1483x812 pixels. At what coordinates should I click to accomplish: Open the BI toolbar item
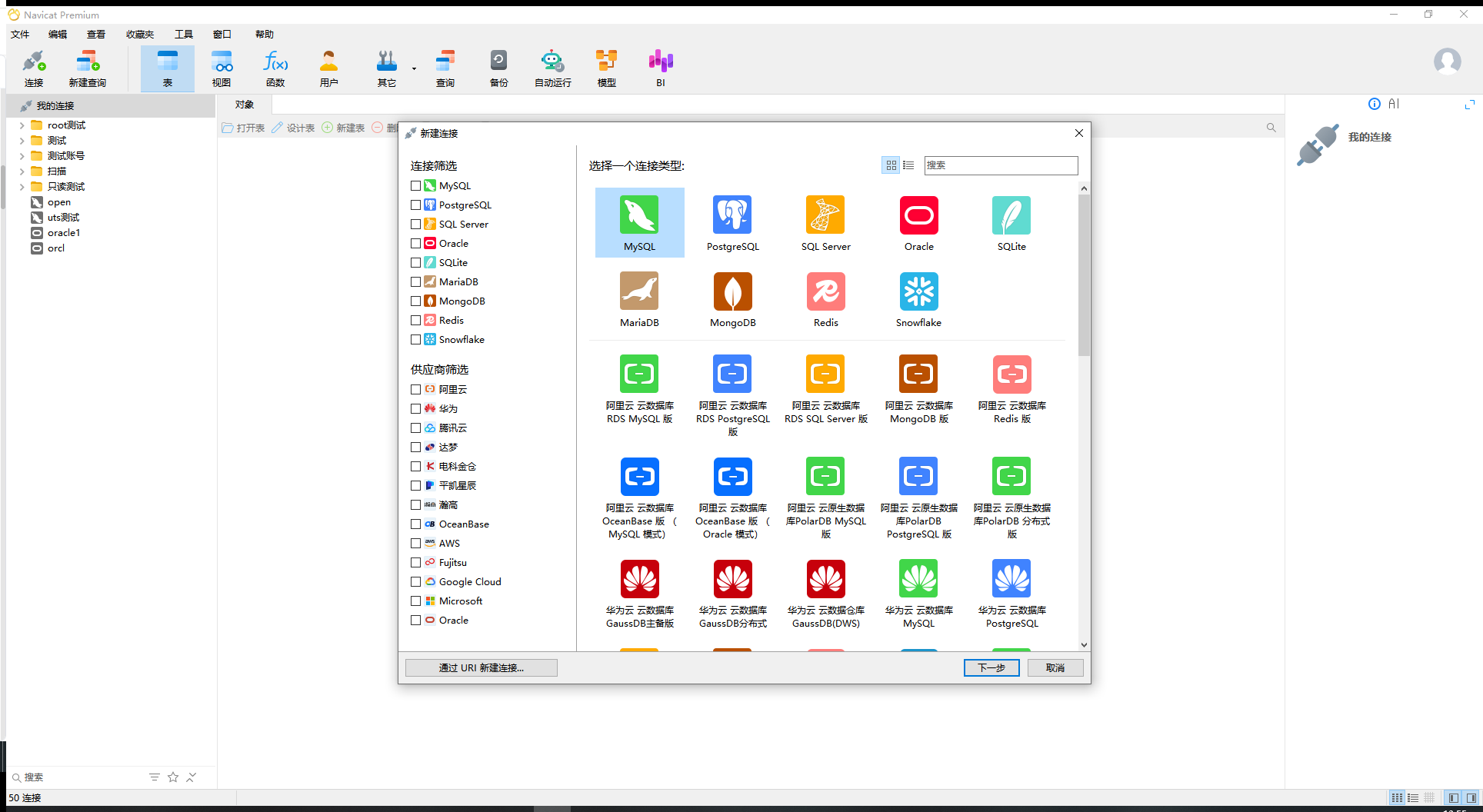coord(661,68)
